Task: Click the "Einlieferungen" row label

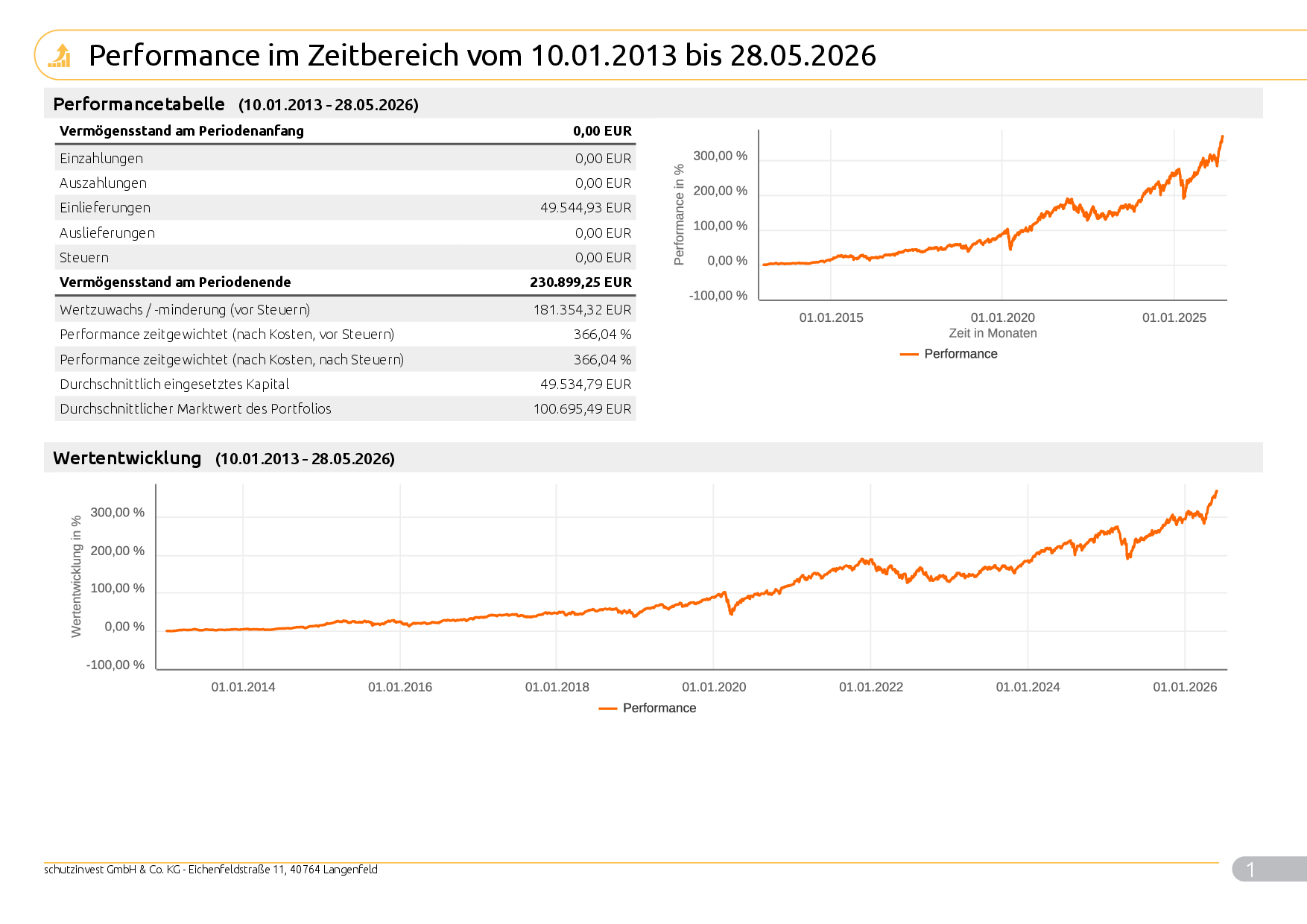Action: pyautogui.click(x=105, y=207)
